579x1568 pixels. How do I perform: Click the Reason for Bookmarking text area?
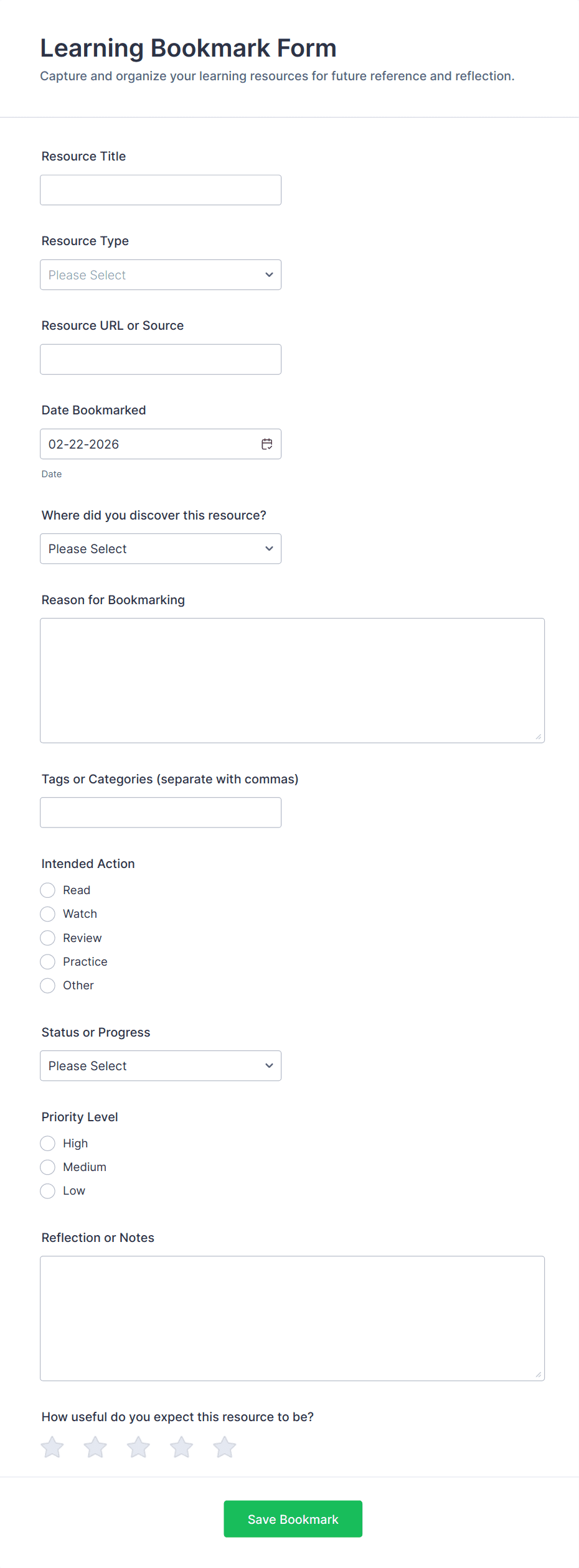[x=292, y=680]
